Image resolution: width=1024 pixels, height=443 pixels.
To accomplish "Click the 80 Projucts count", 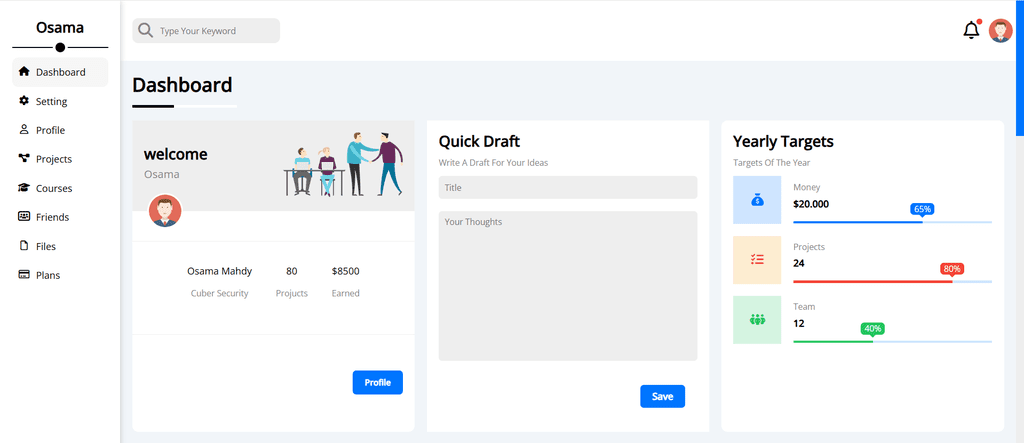I will [292, 271].
